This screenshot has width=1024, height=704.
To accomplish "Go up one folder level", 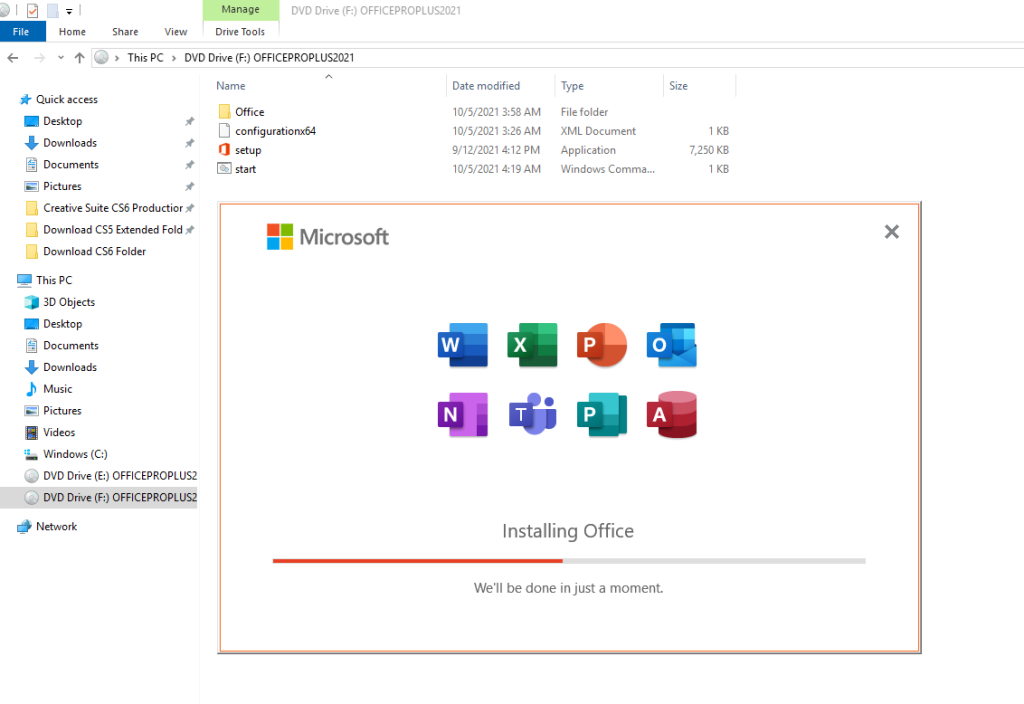I will click(80, 57).
